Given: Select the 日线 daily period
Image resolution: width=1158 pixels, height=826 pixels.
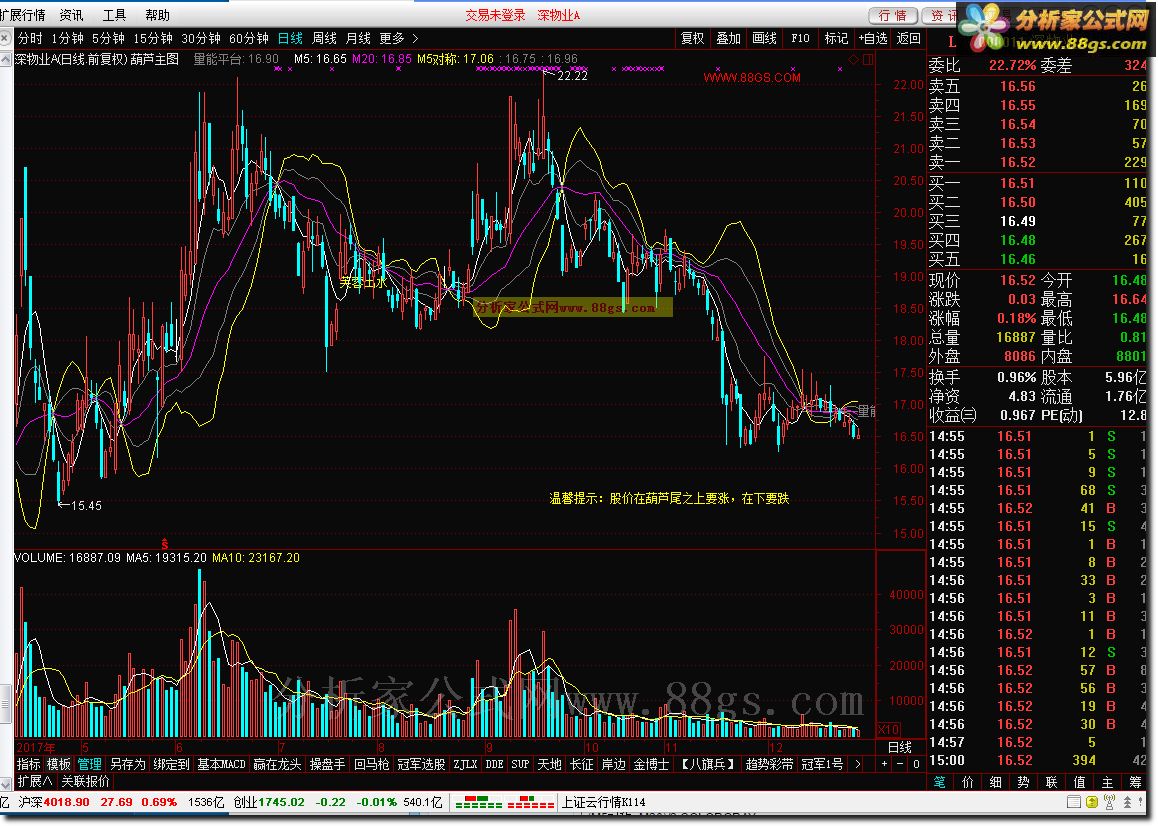Looking at the screenshot, I should [x=290, y=38].
